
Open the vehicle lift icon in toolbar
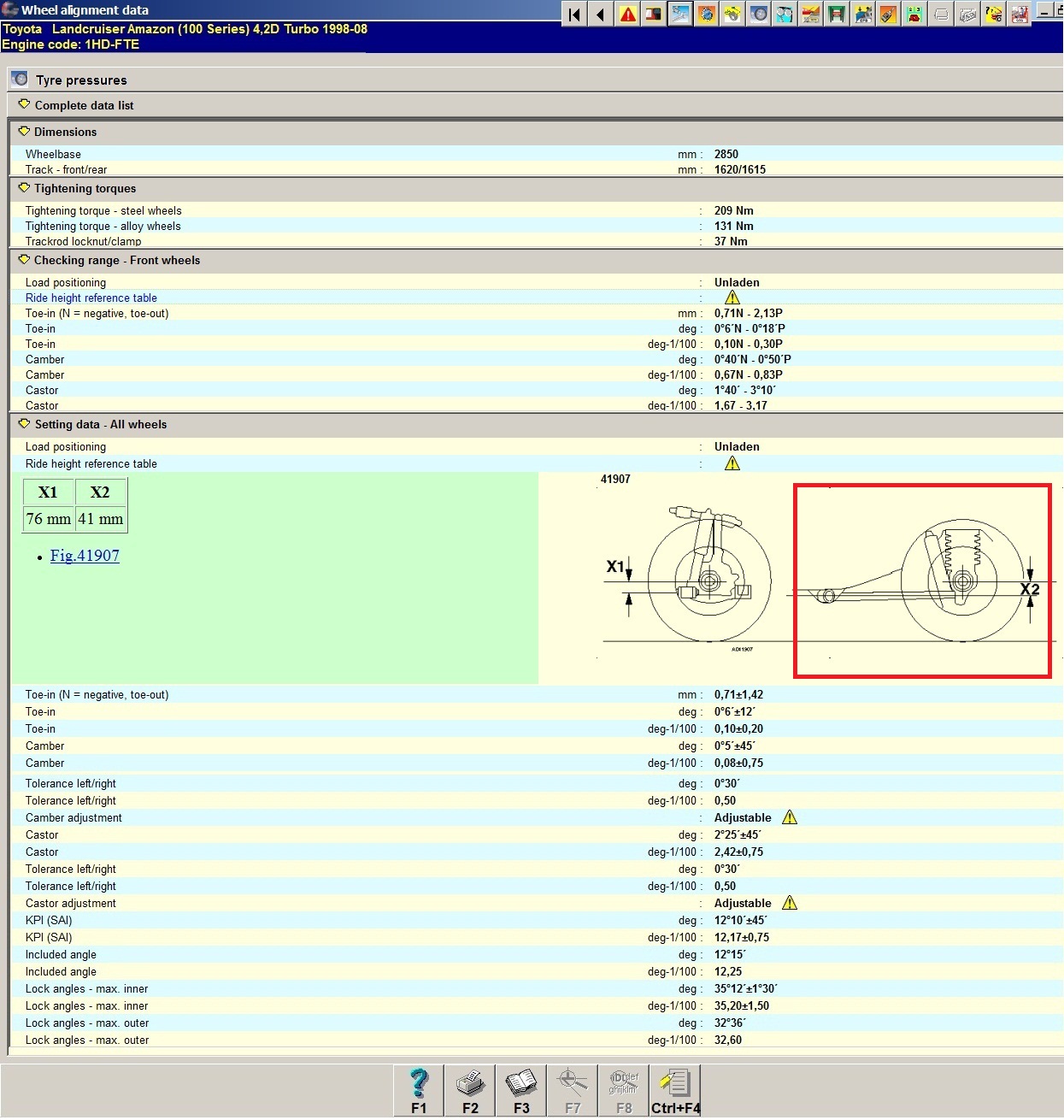tap(837, 15)
